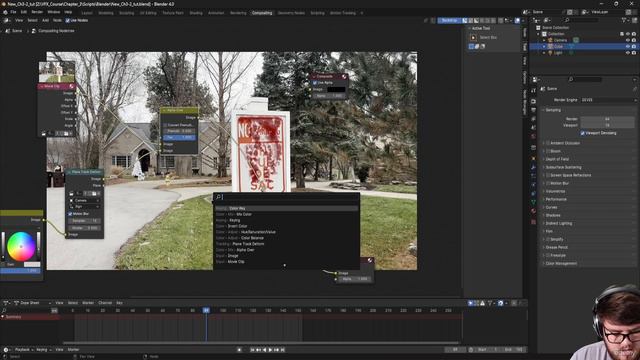Click the Summary channel row
This screenshot has width=640, height=360.
tap(30, 317)
